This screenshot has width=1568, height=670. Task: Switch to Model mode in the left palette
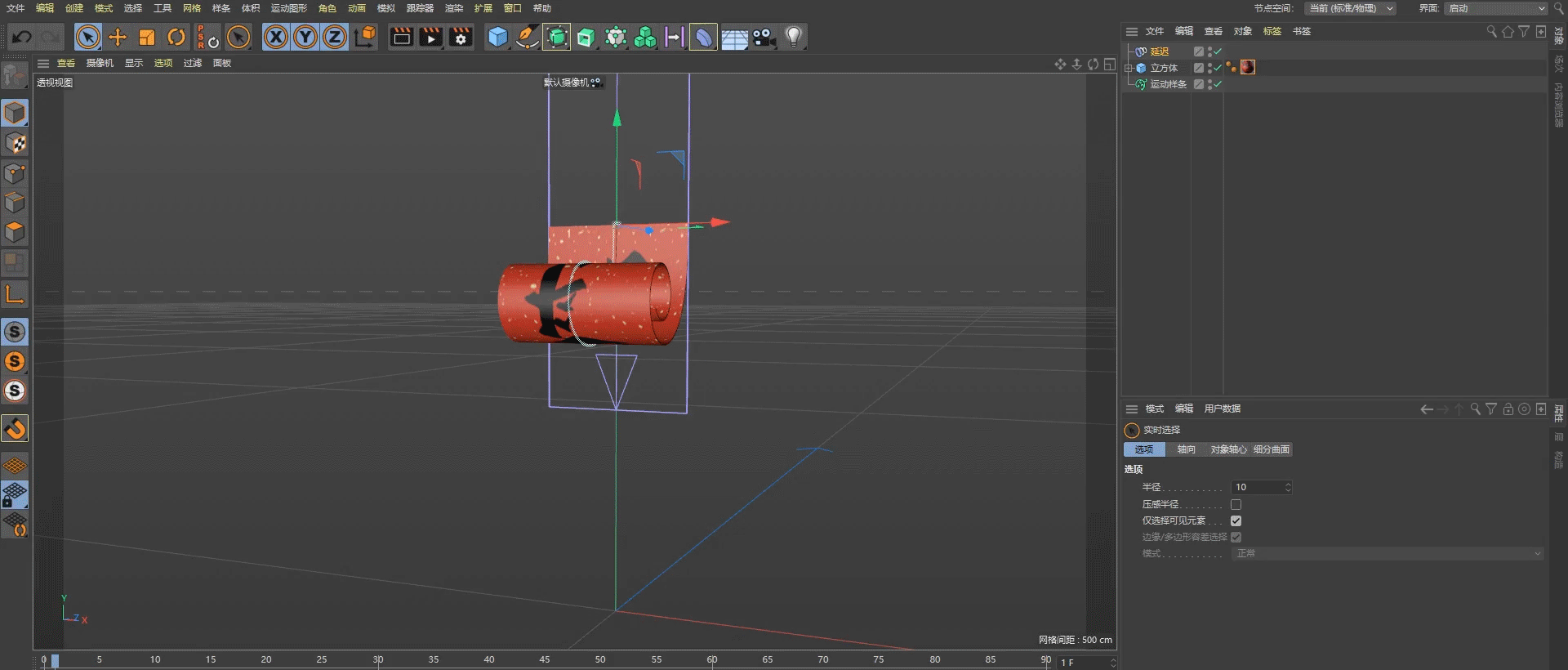pyautogui.click(x=15, y=113)
